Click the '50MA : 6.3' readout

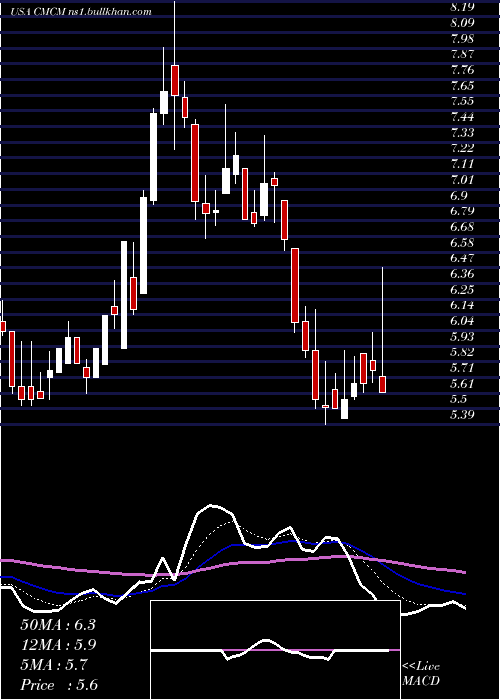58,625
